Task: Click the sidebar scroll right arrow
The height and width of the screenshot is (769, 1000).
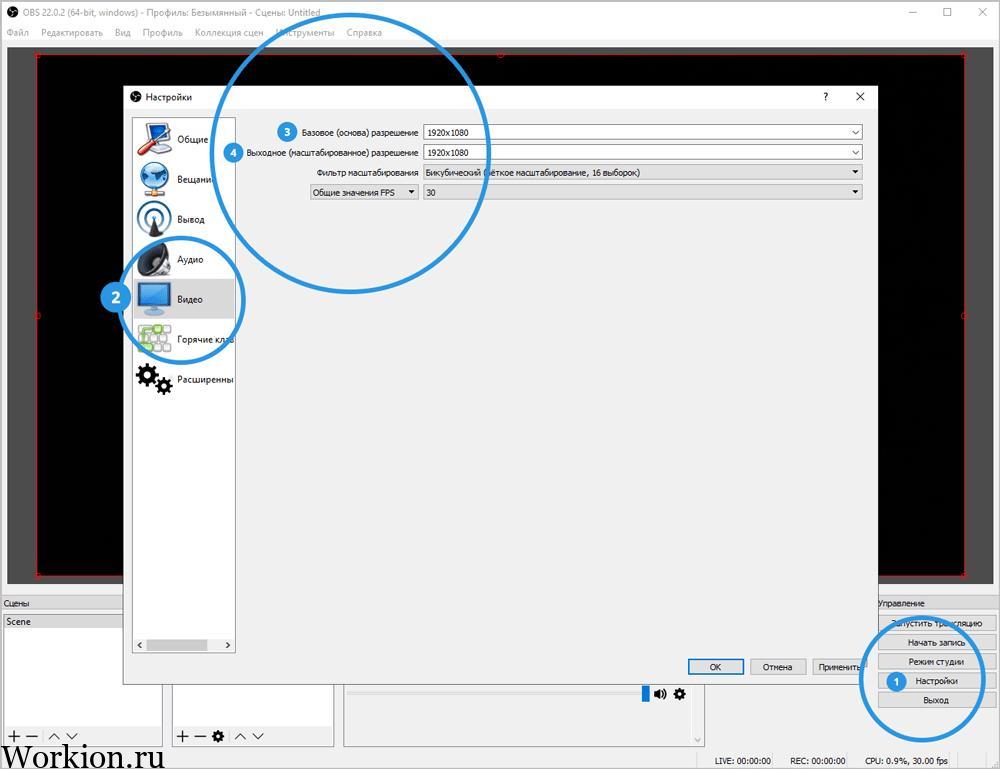Action: tap(228, 645)
